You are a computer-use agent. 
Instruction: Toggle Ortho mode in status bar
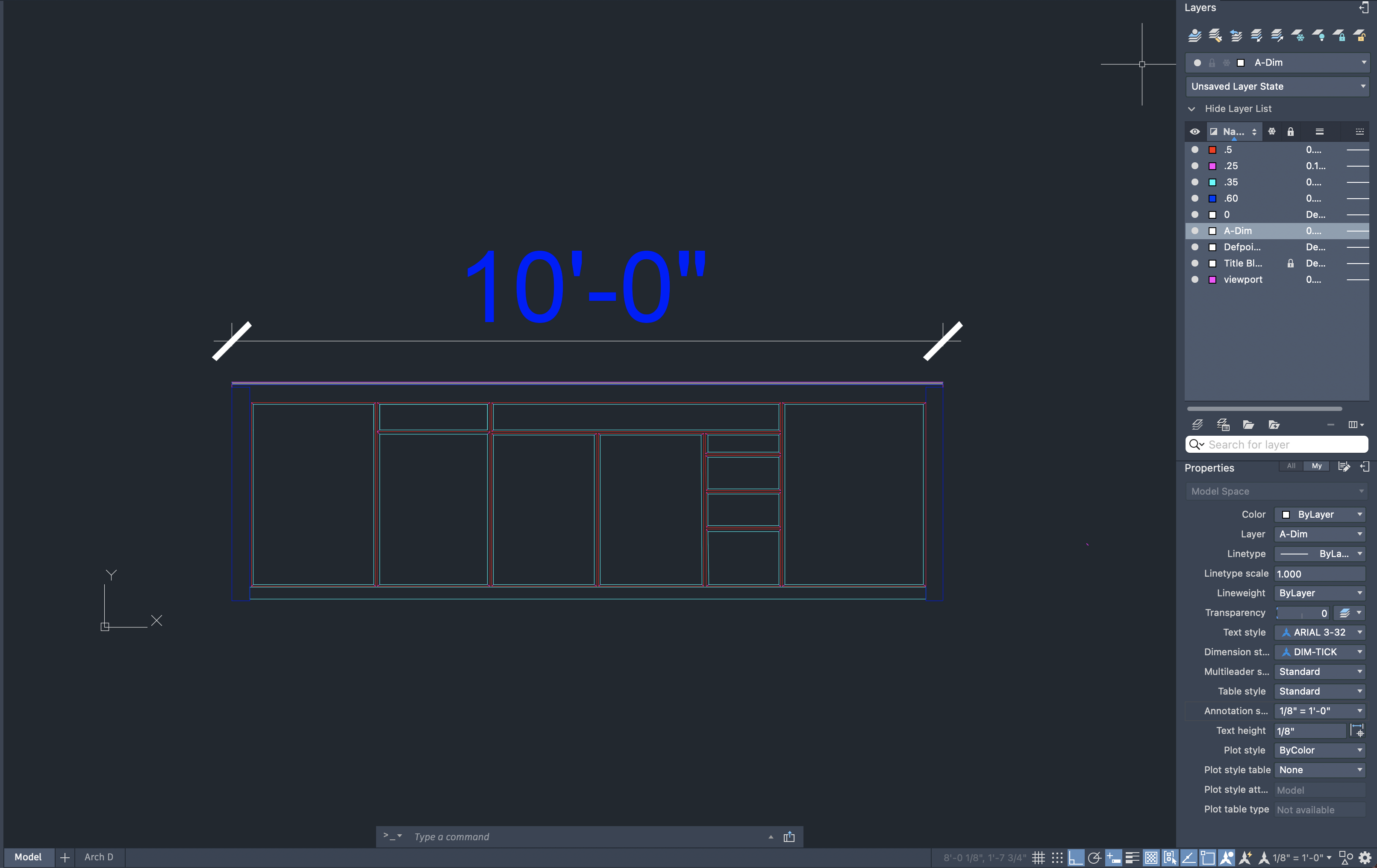[1076, 857]
